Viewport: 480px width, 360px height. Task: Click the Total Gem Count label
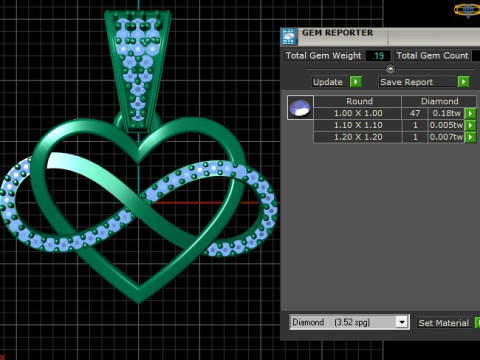[432, 55]
